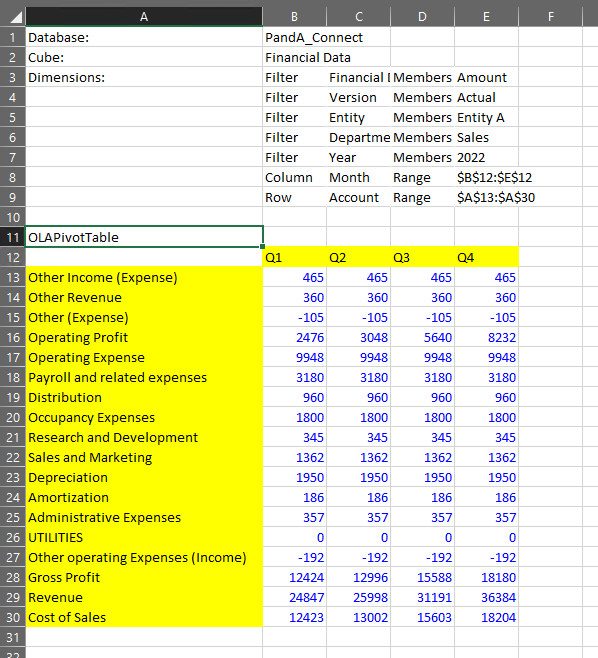The width and height of the screenshot is (598, 658).
Task: Select the 'Financial Data' cell
Action: pos(295,57)
